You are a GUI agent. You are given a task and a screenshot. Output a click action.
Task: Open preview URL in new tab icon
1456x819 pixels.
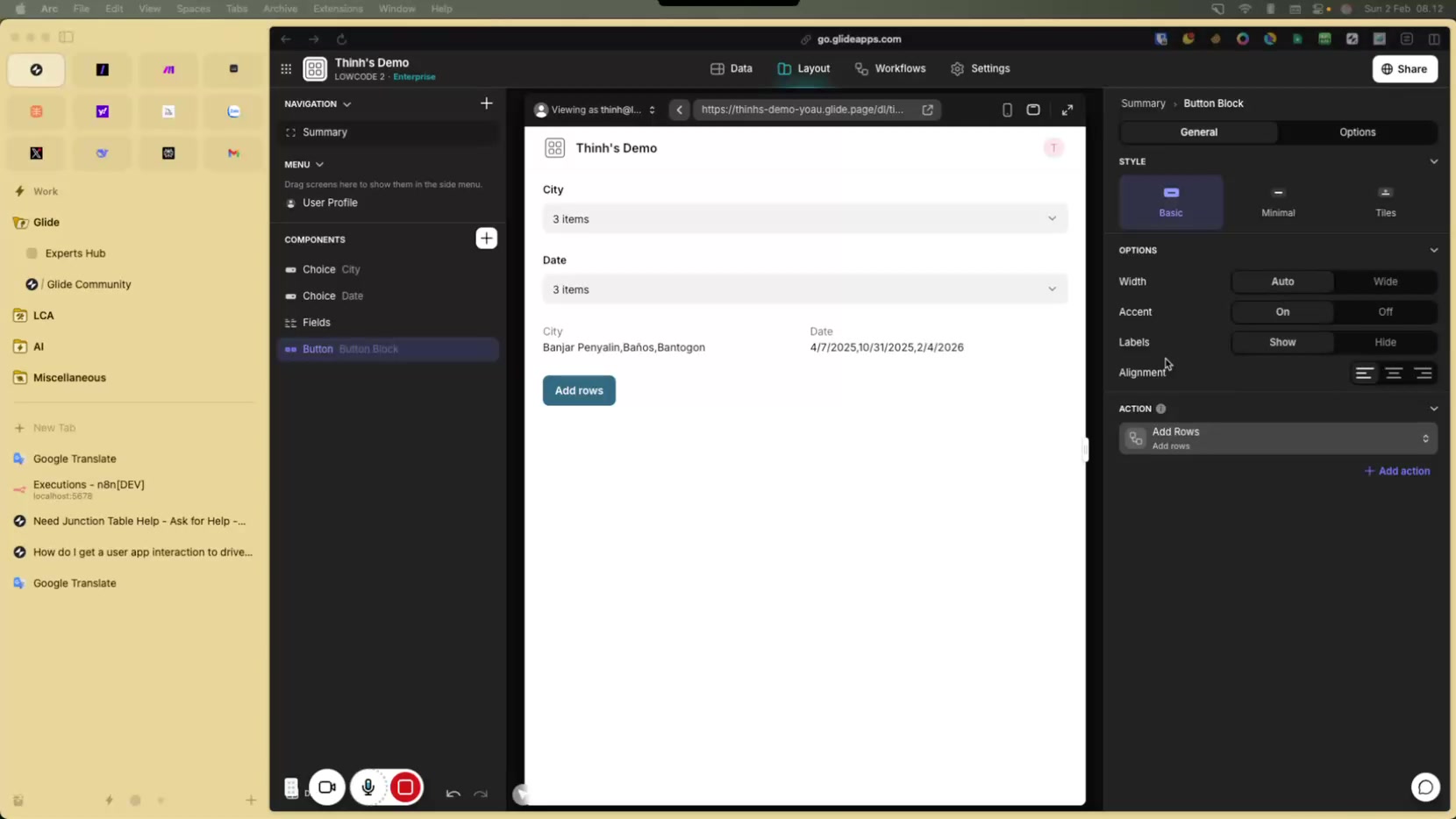click(x=927, y=110)
